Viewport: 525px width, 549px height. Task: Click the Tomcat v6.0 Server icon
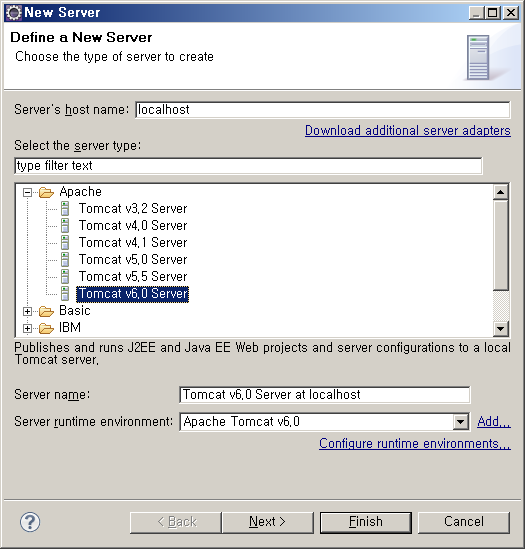pyautogui.click(x=65, y=293)
